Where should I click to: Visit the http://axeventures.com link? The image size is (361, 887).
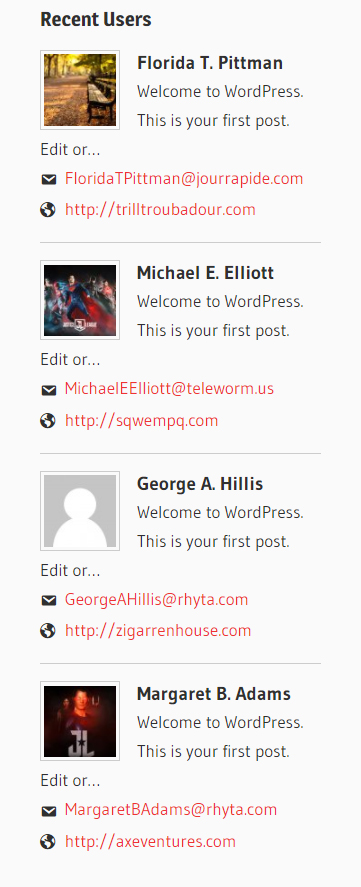150,841
